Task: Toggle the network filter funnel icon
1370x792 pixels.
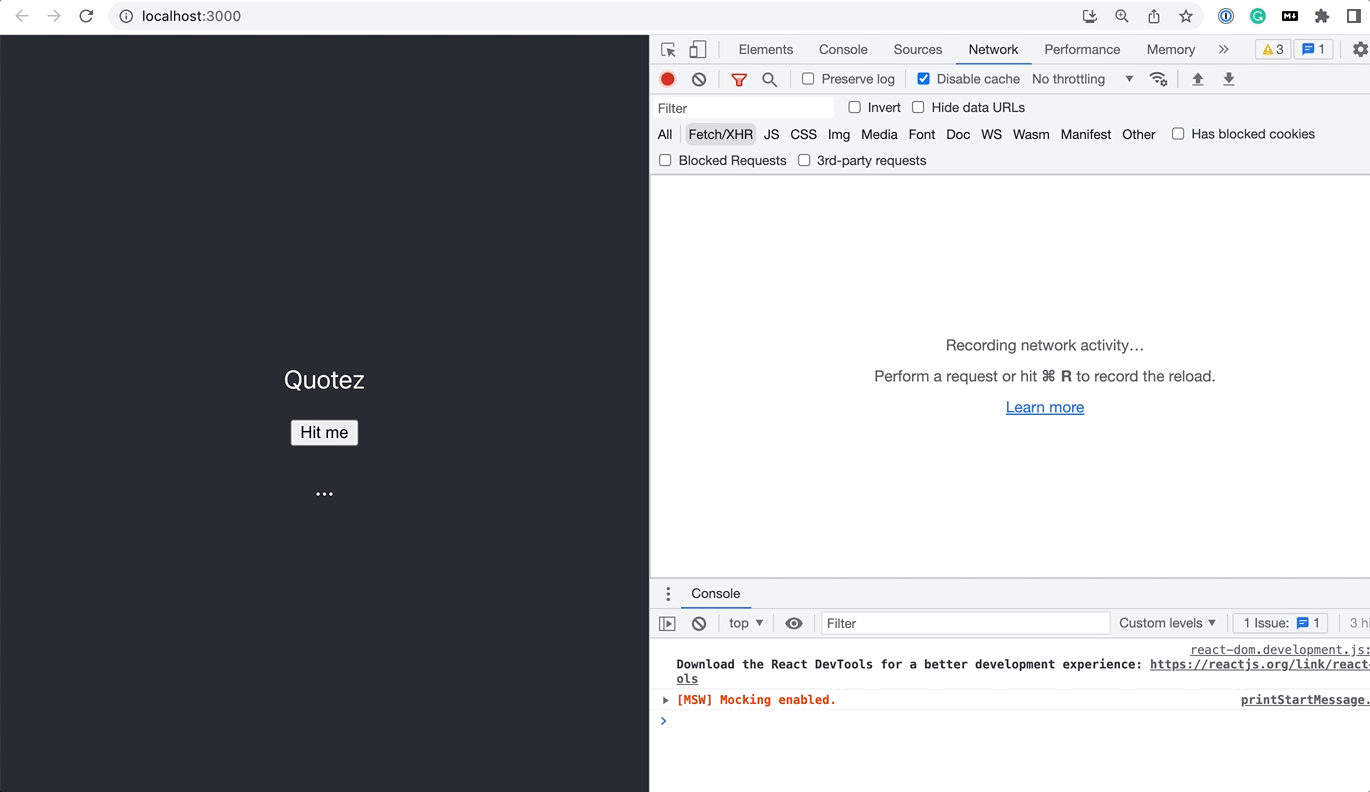Action: point(739,79)
